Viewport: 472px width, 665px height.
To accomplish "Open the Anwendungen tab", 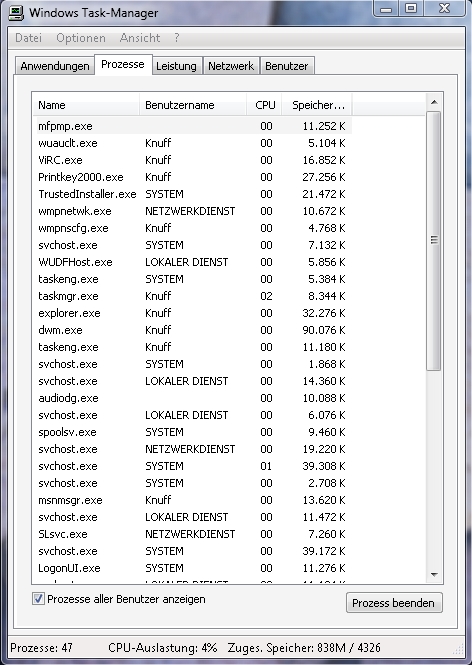I will [55, 66].
